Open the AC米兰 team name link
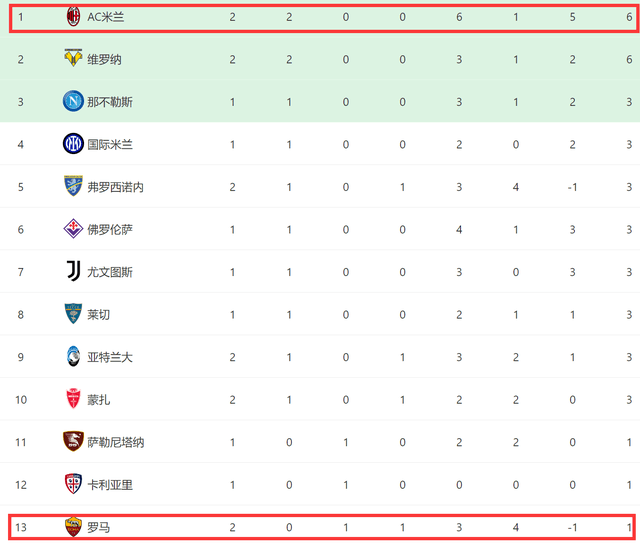The image size is (640, 545). coord(106,17)
